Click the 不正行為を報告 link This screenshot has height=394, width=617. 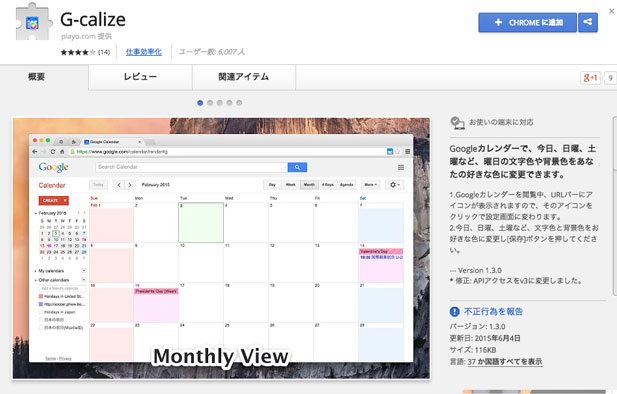[x=493, y=311]
